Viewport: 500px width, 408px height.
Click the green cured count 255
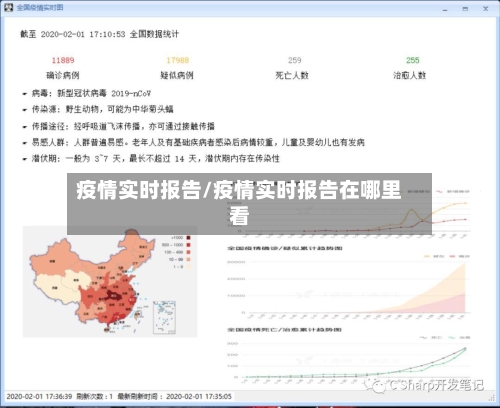[413, 60]
